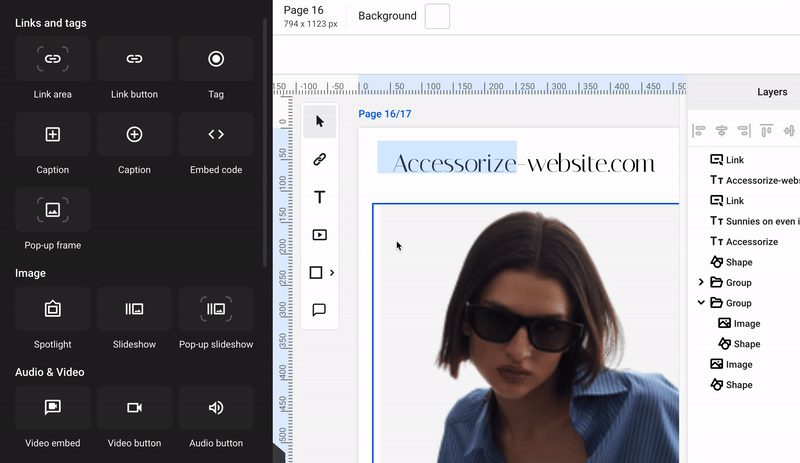Select the Sunnies on even text layer
Image resolution: width=800 pixels, height=463 pixels.
tap(755, 221)
